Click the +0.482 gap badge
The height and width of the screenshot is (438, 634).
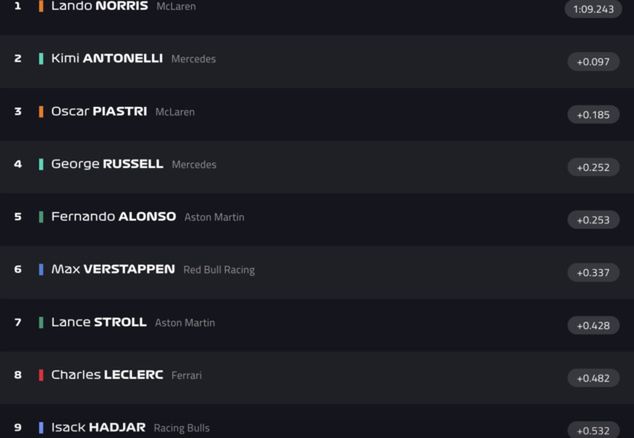tap(593, 378)
